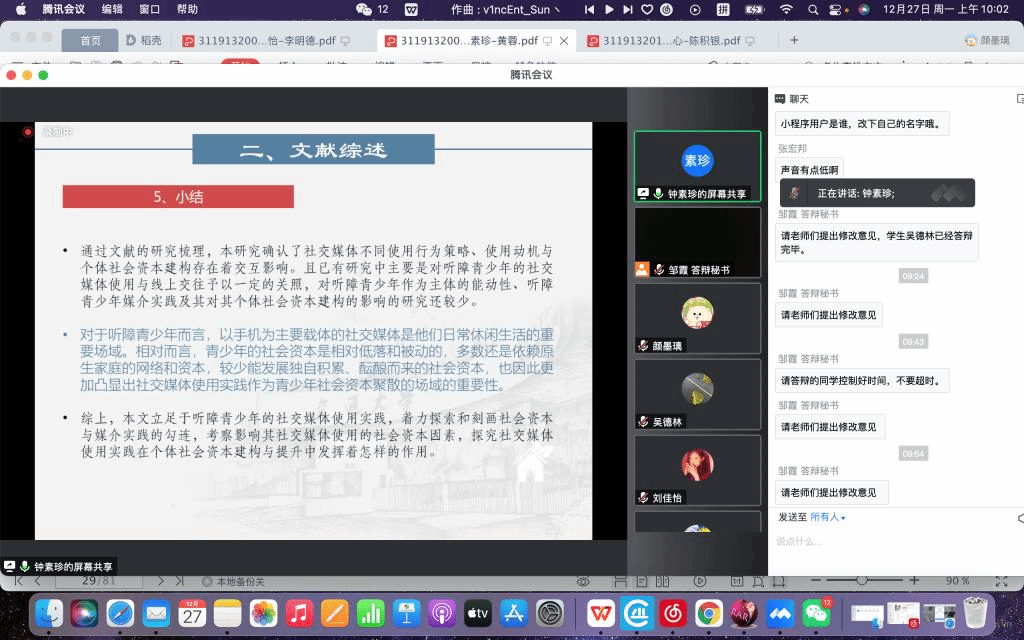Open a new tab with plus button
This screenshot has width=1024, height=640.
coord(794,41)
